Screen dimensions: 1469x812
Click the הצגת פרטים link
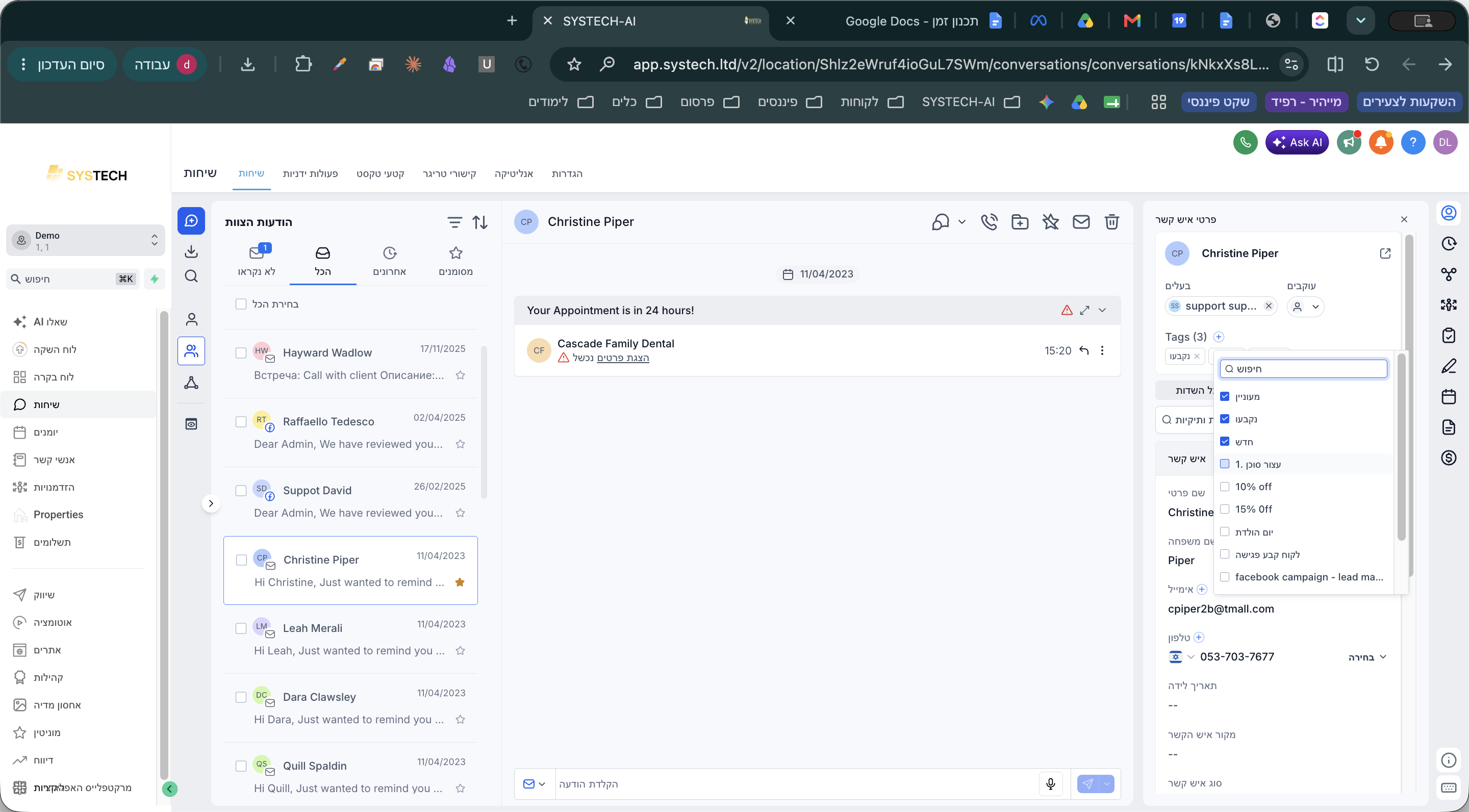[623, 358]
